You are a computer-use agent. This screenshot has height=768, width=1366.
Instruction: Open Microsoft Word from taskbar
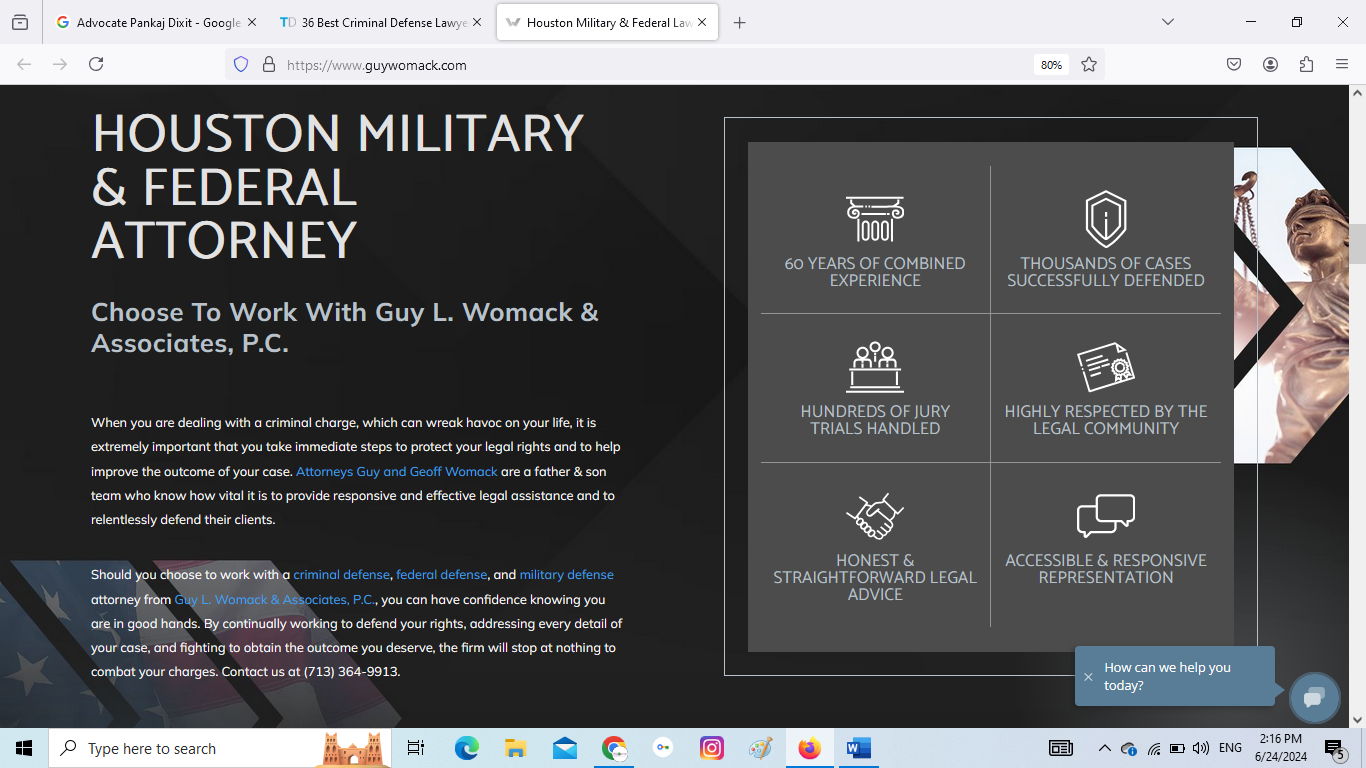[x=858, y=748]
